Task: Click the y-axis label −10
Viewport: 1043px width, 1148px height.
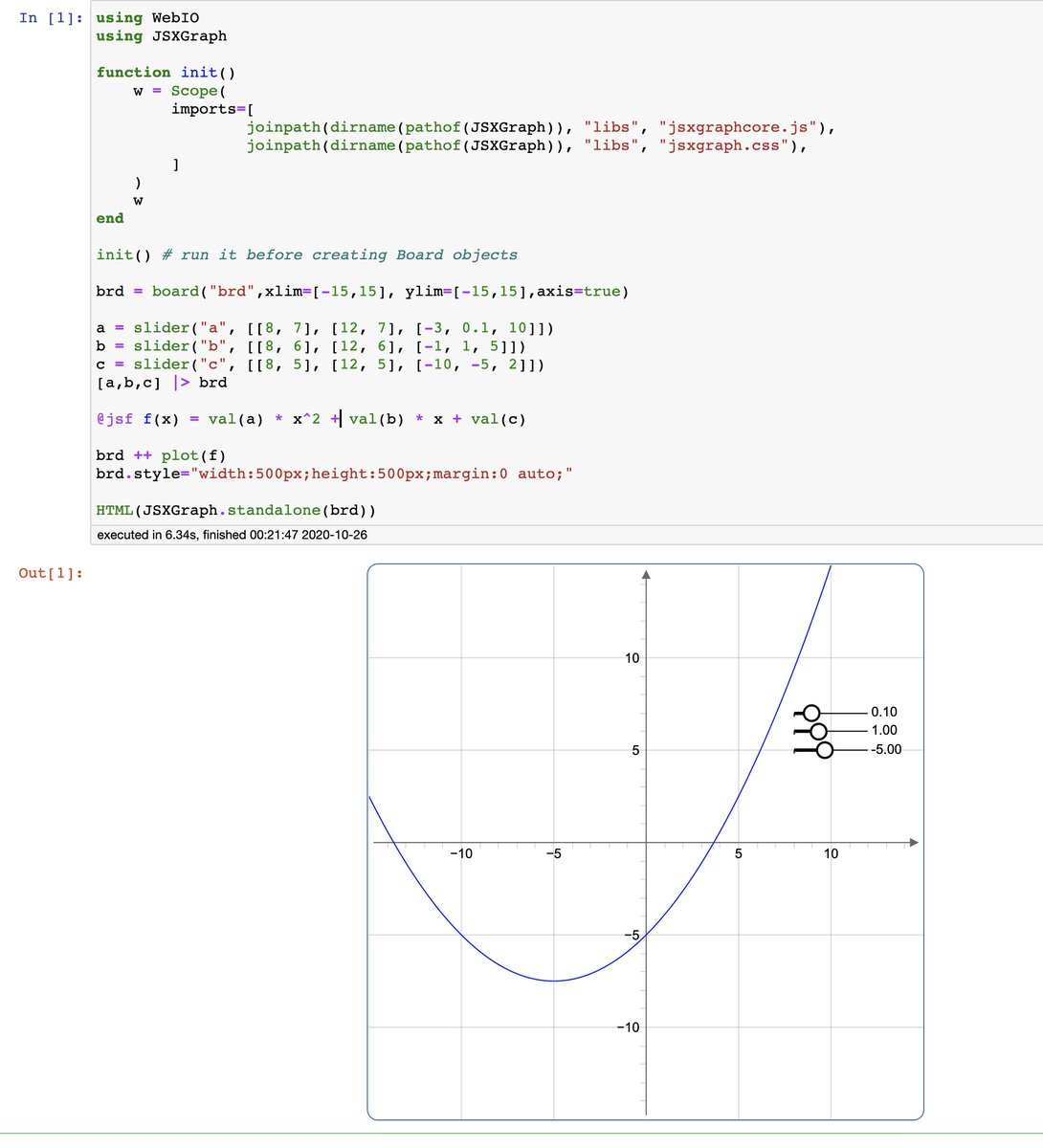Action: 628,1027
